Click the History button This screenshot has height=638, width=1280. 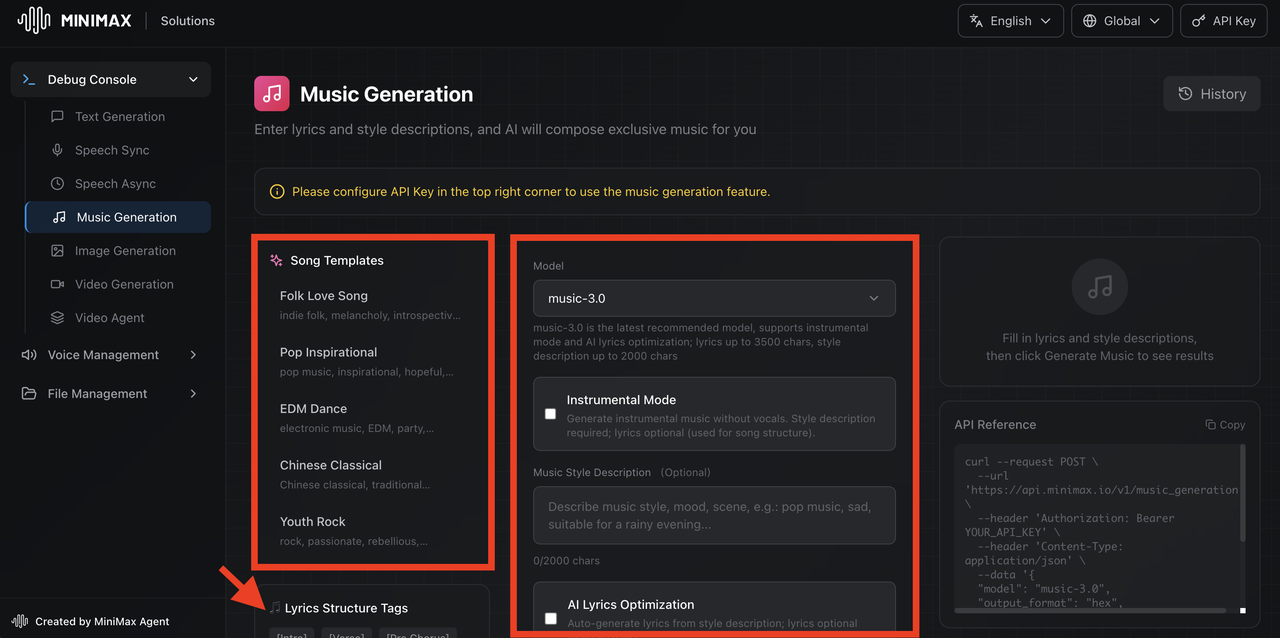click(x=1211, y=94)
